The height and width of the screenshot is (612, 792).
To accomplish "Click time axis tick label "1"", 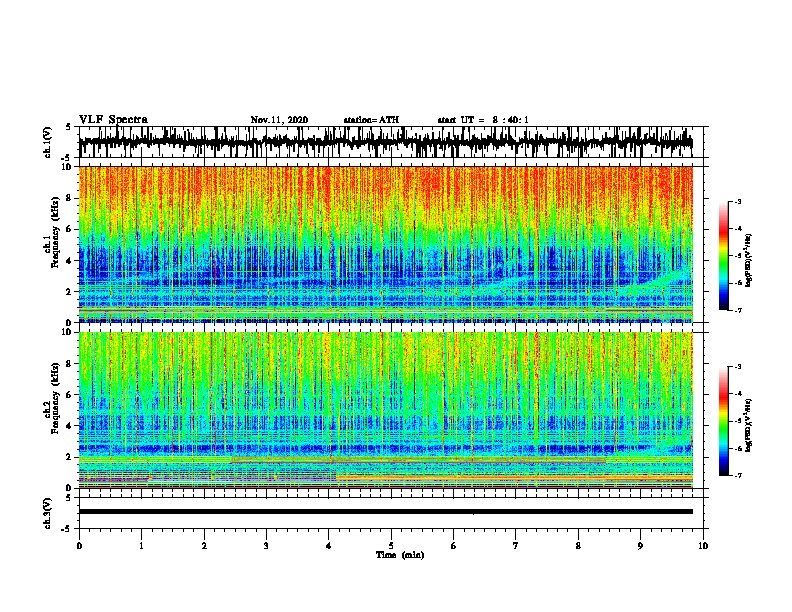I will pos(141,545).
